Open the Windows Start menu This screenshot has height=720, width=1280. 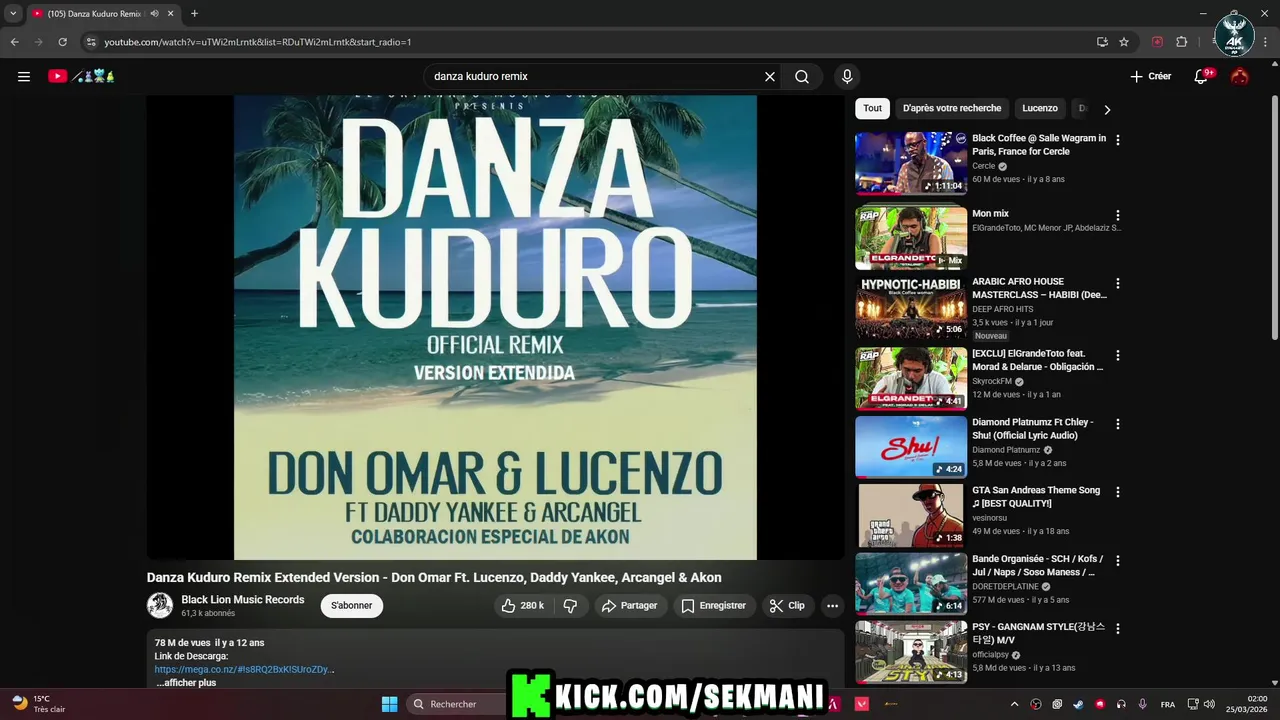point(390,704)
